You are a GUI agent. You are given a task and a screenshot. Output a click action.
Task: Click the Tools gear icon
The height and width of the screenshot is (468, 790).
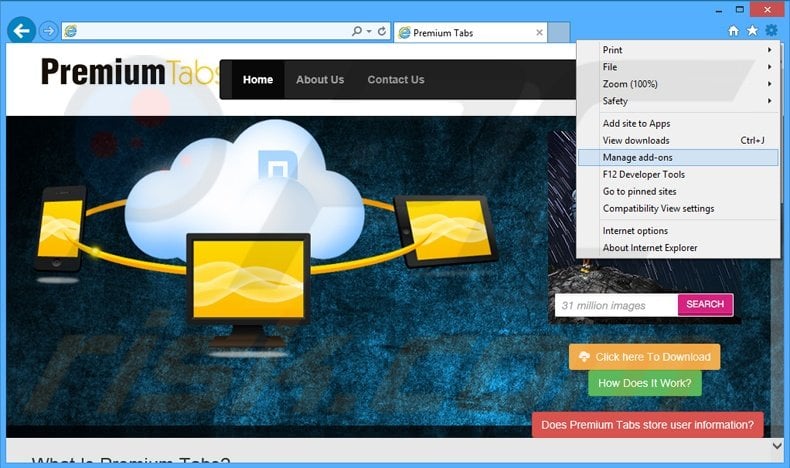771,31
